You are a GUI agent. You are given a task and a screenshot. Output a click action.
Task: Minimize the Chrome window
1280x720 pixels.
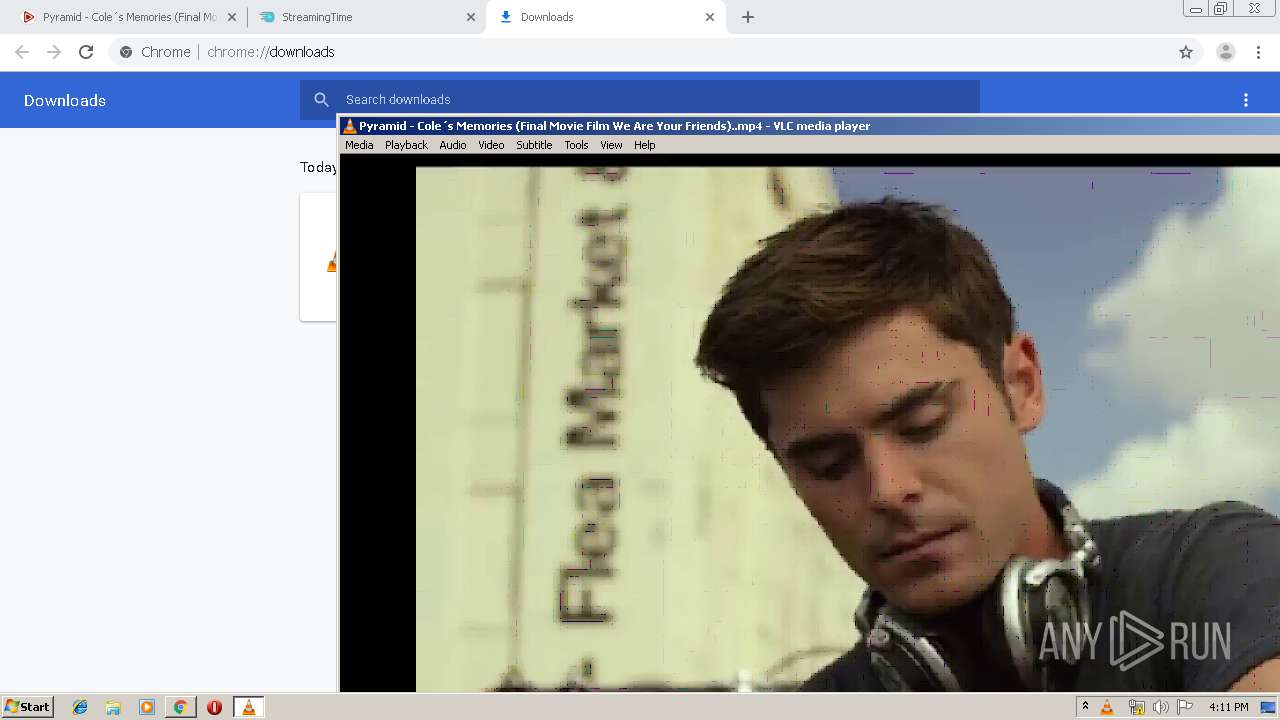[1196, 9]
